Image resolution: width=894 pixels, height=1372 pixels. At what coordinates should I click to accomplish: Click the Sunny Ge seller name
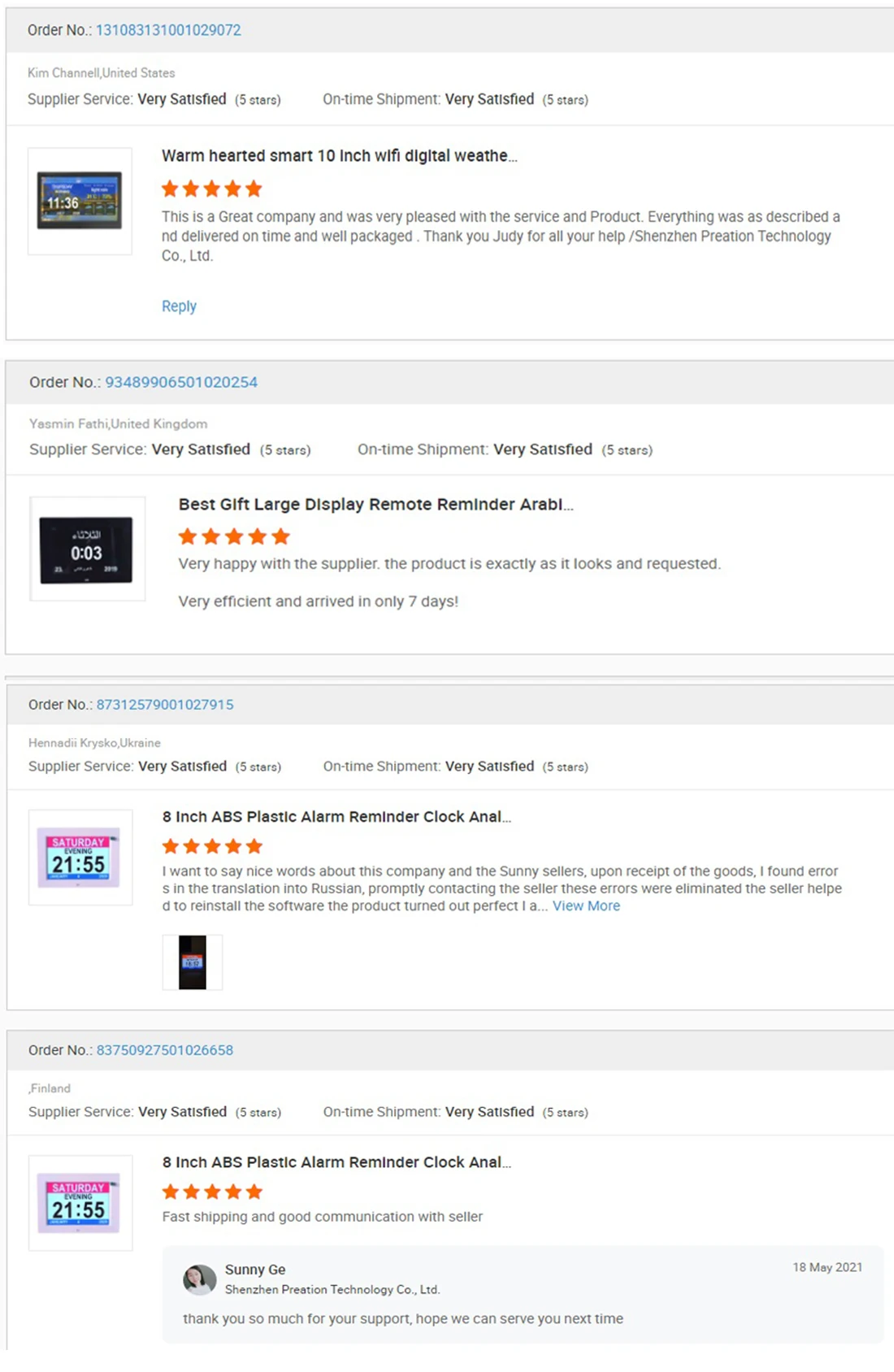point(255,1270)
